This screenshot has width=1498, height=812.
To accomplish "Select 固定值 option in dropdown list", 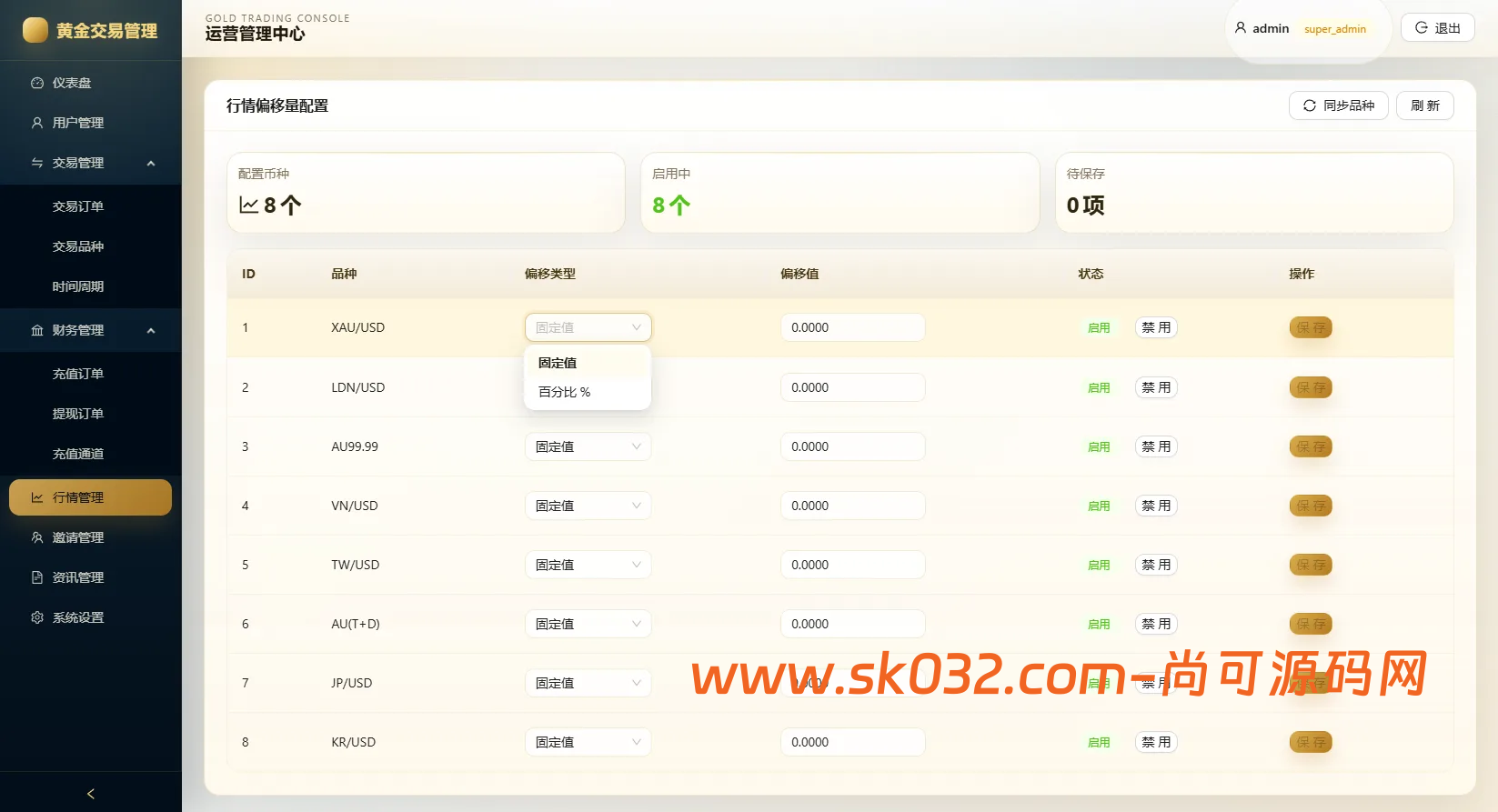I will [x=588, y=363].
